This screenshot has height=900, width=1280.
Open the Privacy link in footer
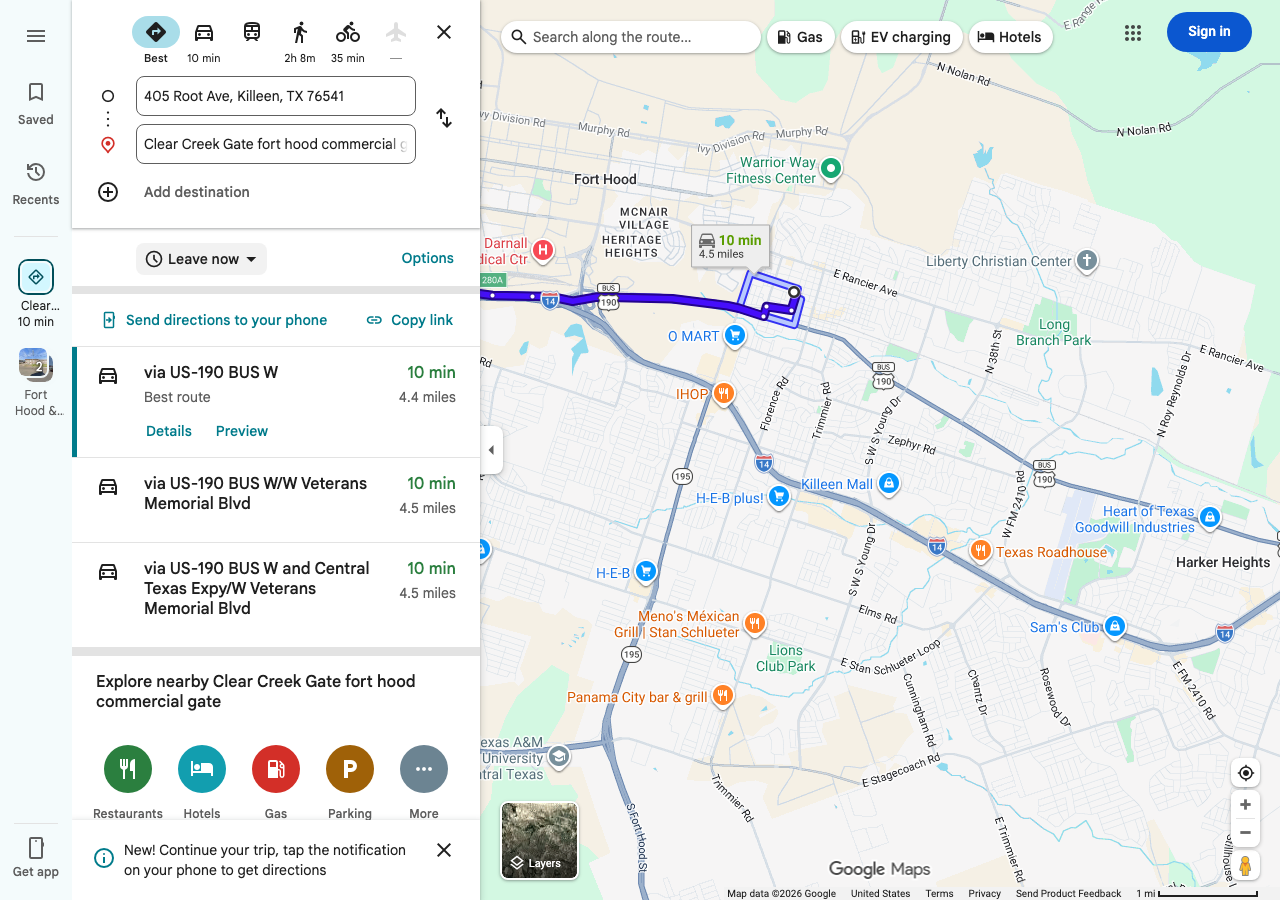click(x=984, y=893)
